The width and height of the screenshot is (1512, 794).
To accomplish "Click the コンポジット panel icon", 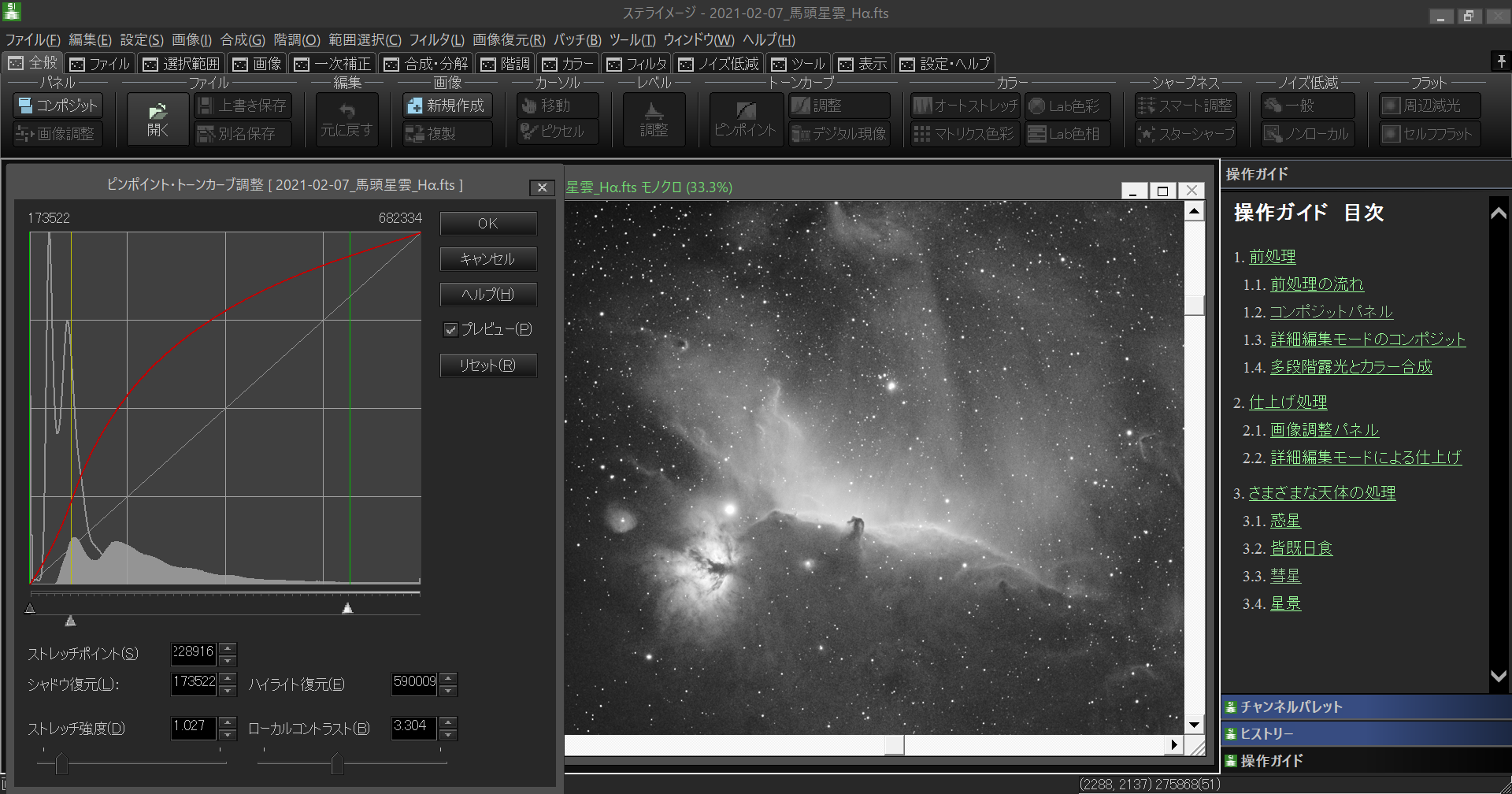I will (x=26, y=106).
